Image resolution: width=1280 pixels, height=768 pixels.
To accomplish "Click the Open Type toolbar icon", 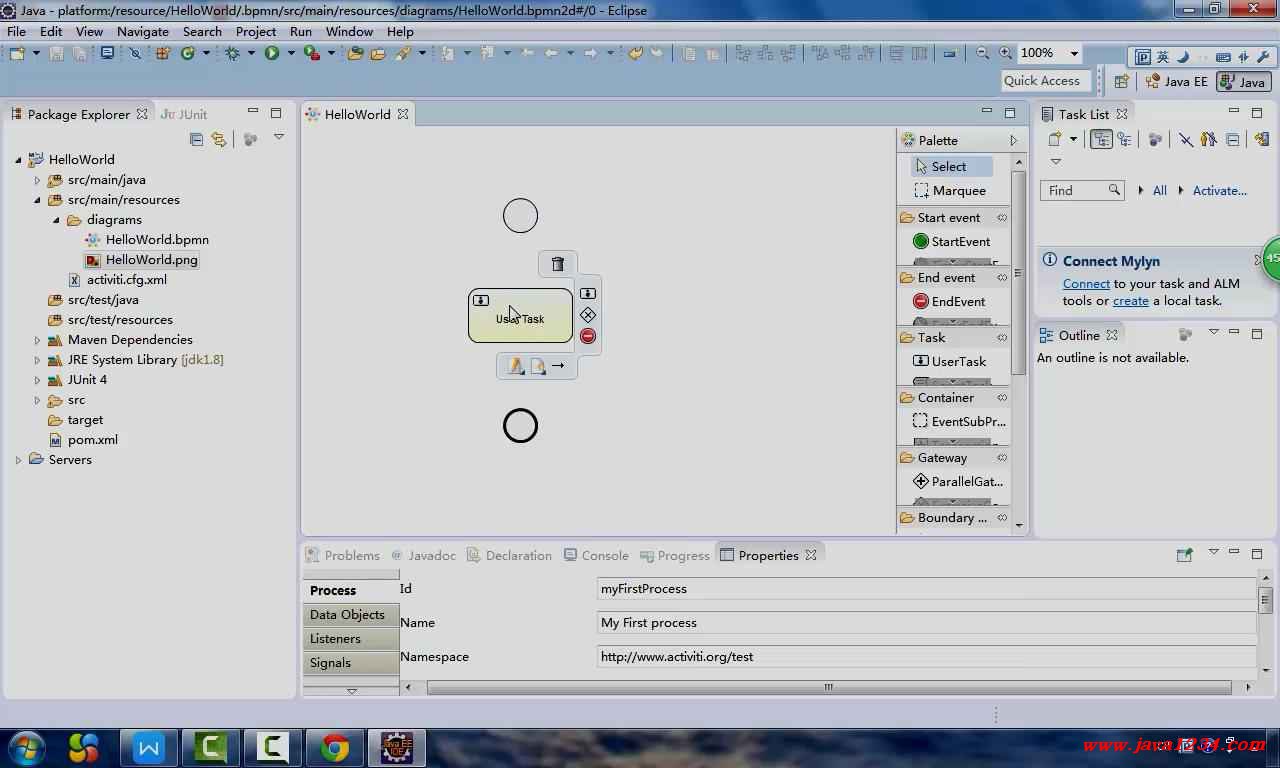I will [x=355, y=53].
